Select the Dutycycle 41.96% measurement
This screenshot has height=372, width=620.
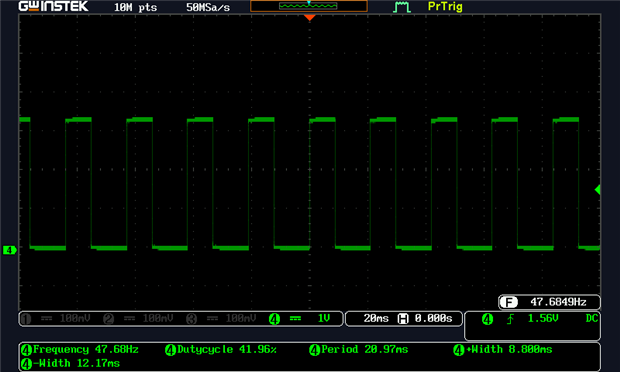pyautogui.click(x=221, y=349)
